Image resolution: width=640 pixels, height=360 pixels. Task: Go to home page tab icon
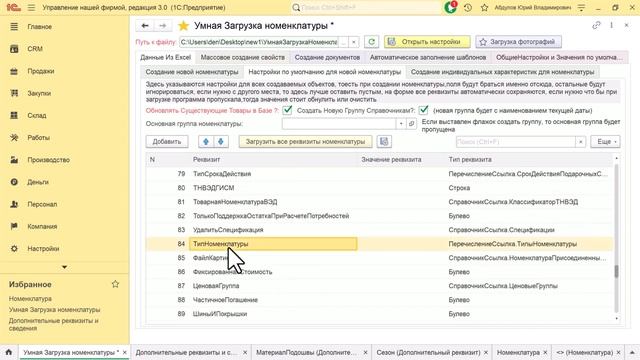pyautogui.click(x=9, y=352)
